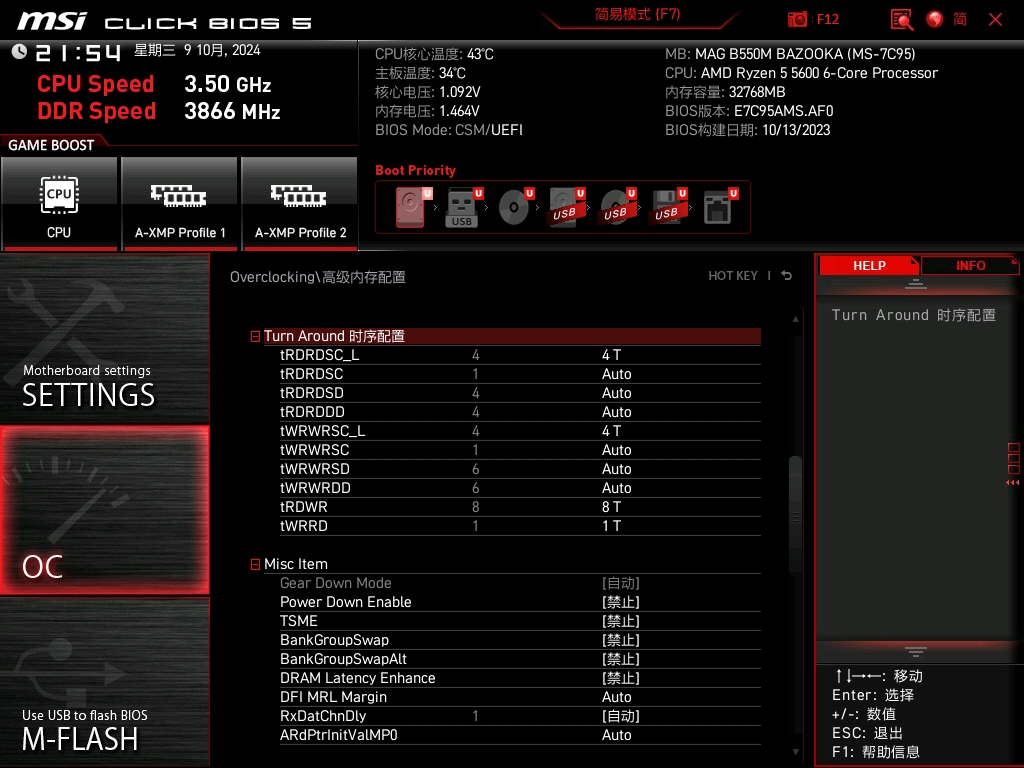Edit tRDRDSC Auto value
The height and width of the screenshot is (768, 1024).
[616, 374]
